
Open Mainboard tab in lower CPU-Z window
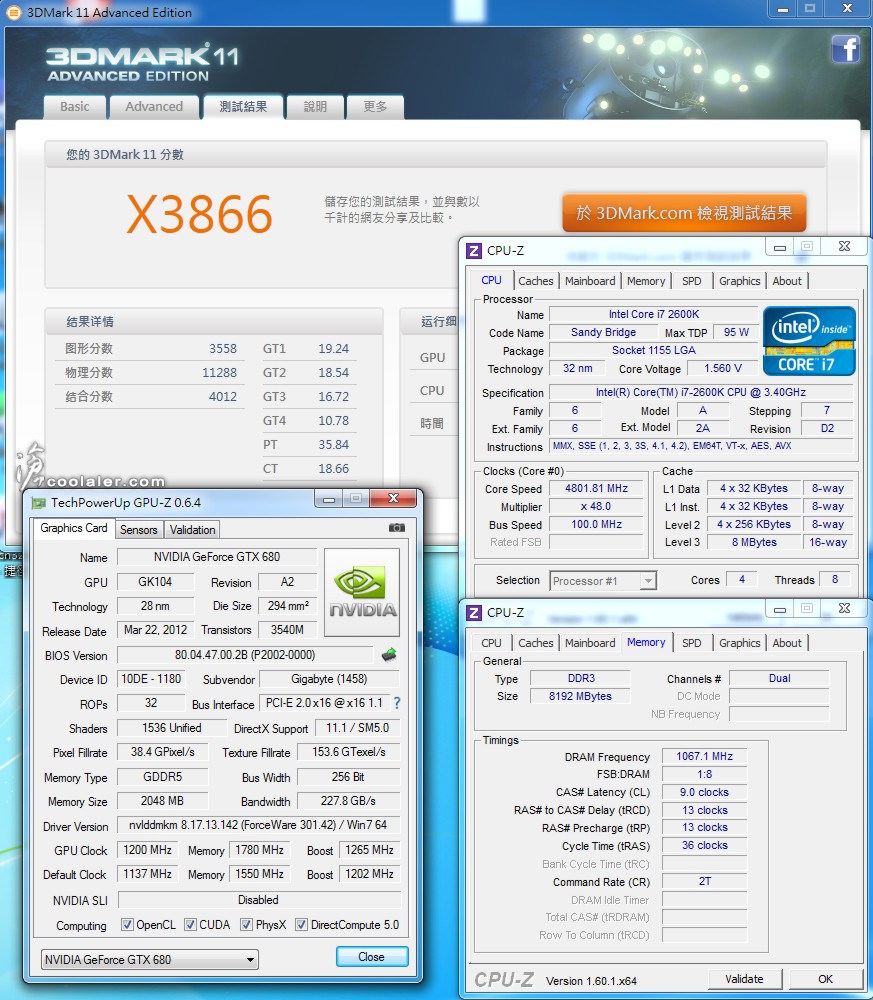tap(590, 643)
